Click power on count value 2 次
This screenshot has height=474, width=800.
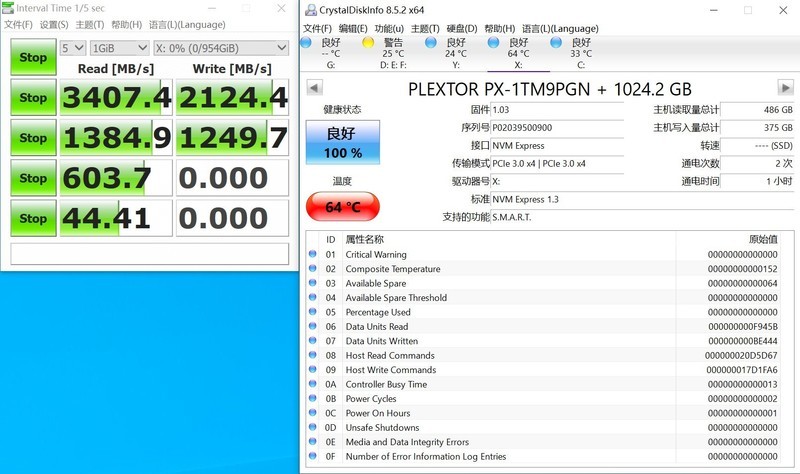(x=757, y=163)
